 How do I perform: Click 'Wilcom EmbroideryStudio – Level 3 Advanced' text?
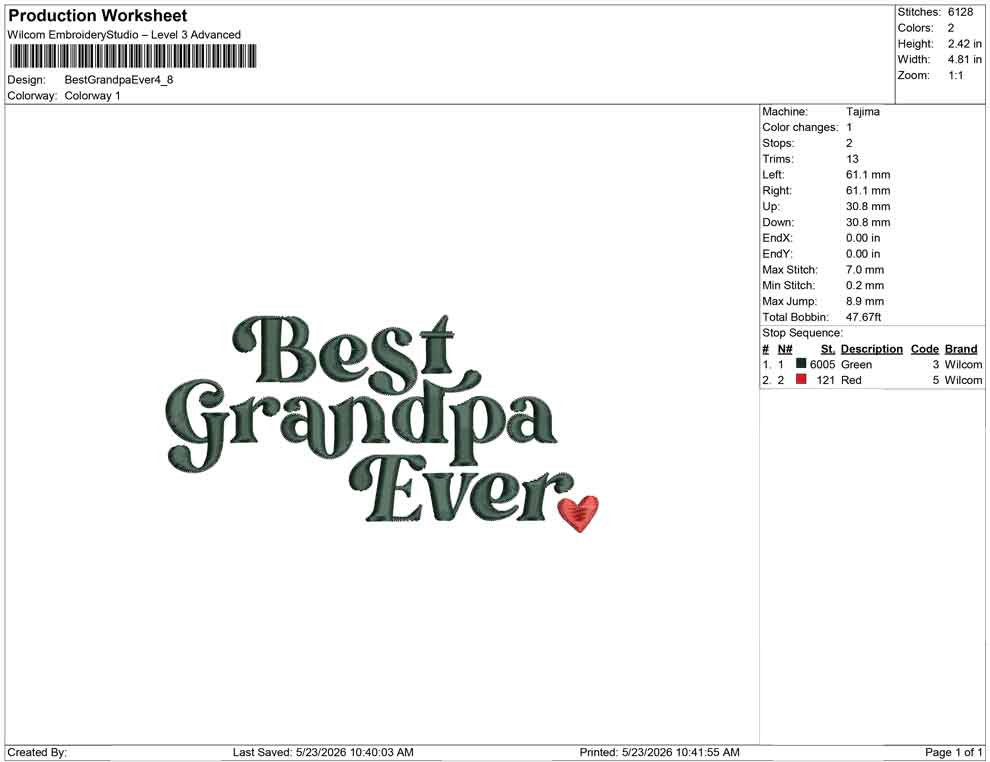click(124, 35)
